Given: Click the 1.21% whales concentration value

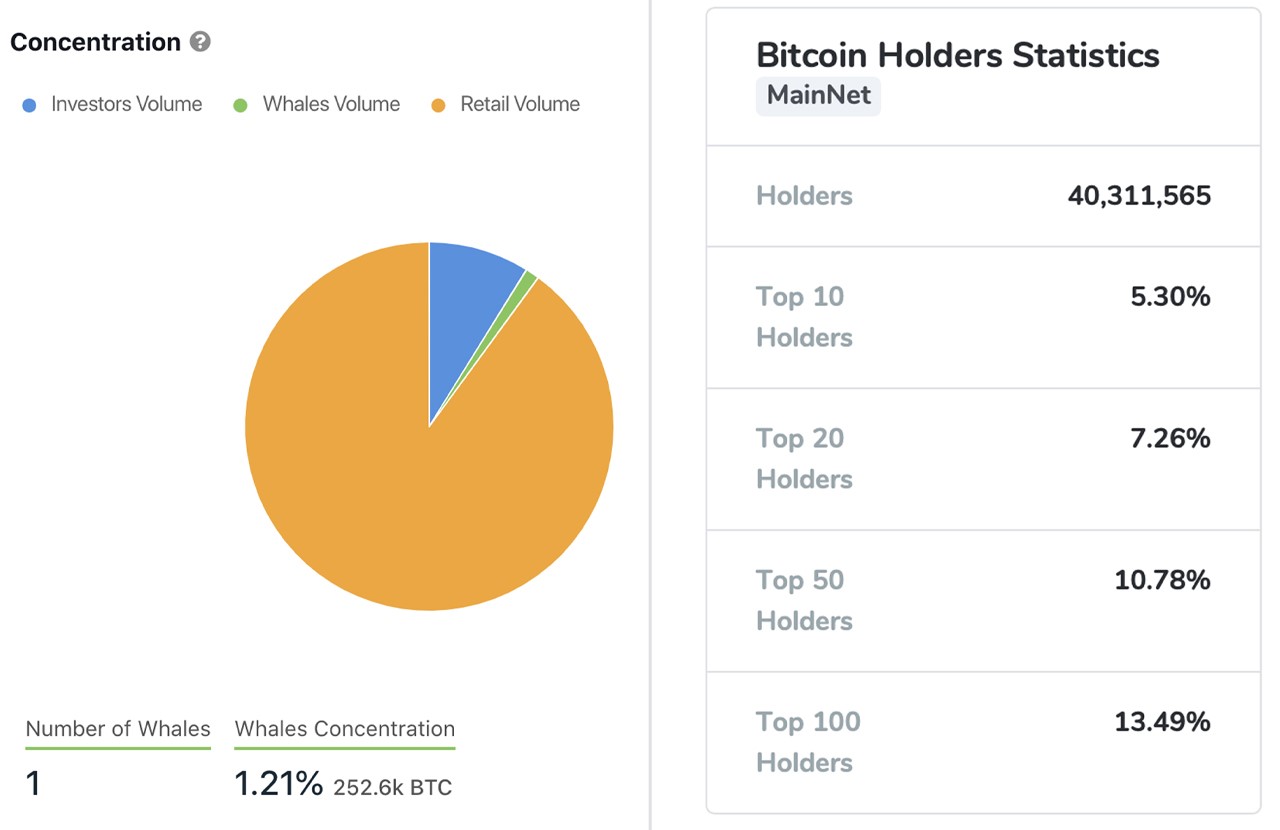Looking at the screenshot, I should (x=278, y=785).
